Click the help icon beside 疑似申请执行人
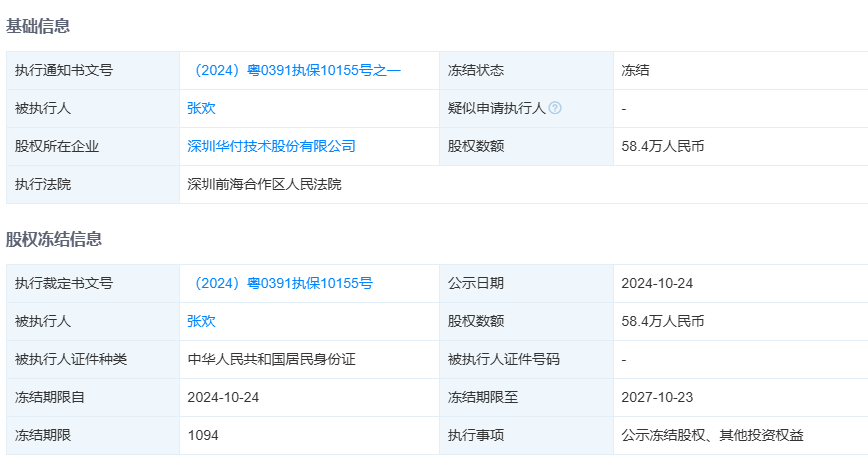 tap(555, 108)
